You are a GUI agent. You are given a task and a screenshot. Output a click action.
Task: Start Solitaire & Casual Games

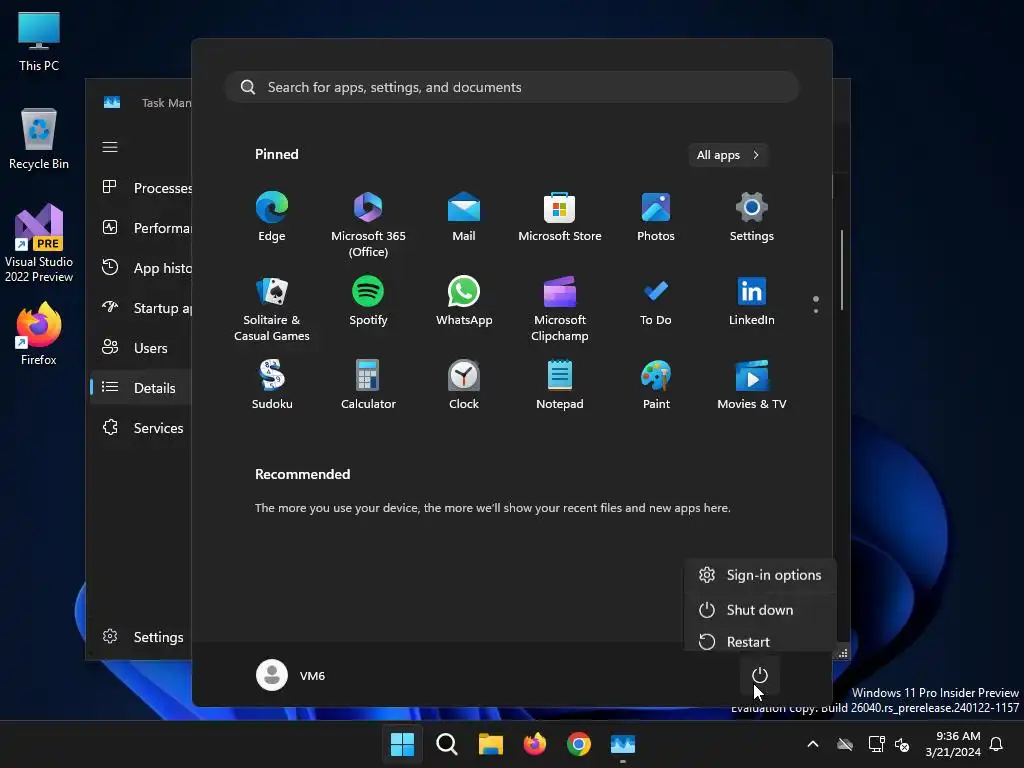[x=272, y=308]
